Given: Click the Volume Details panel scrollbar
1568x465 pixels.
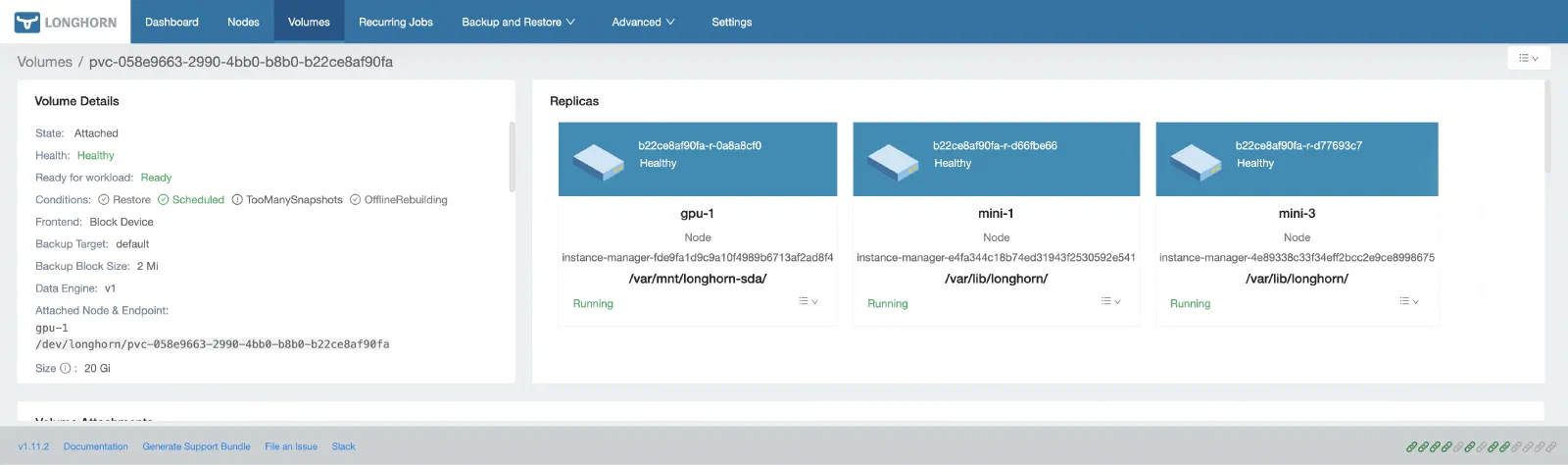Looking at the screenshot, I should pos(512,157).
